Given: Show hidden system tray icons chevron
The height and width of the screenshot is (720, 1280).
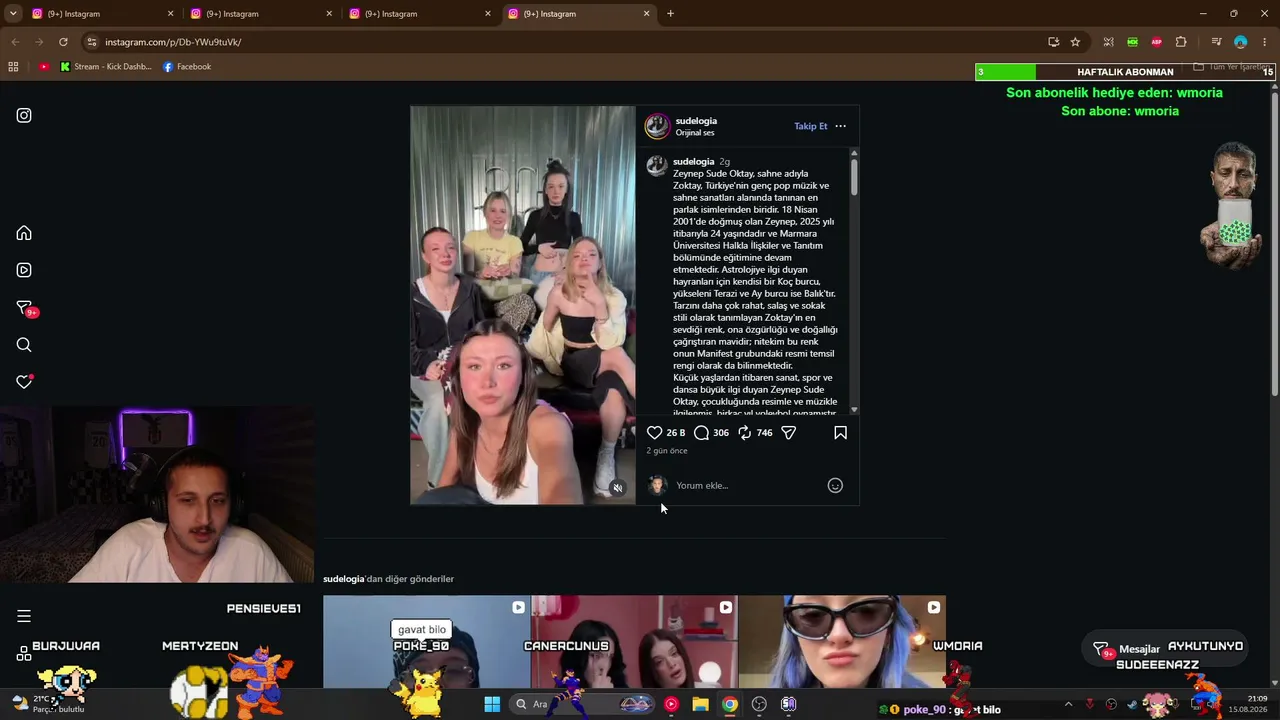Looking at the screenshot, I should (1068, 704).
